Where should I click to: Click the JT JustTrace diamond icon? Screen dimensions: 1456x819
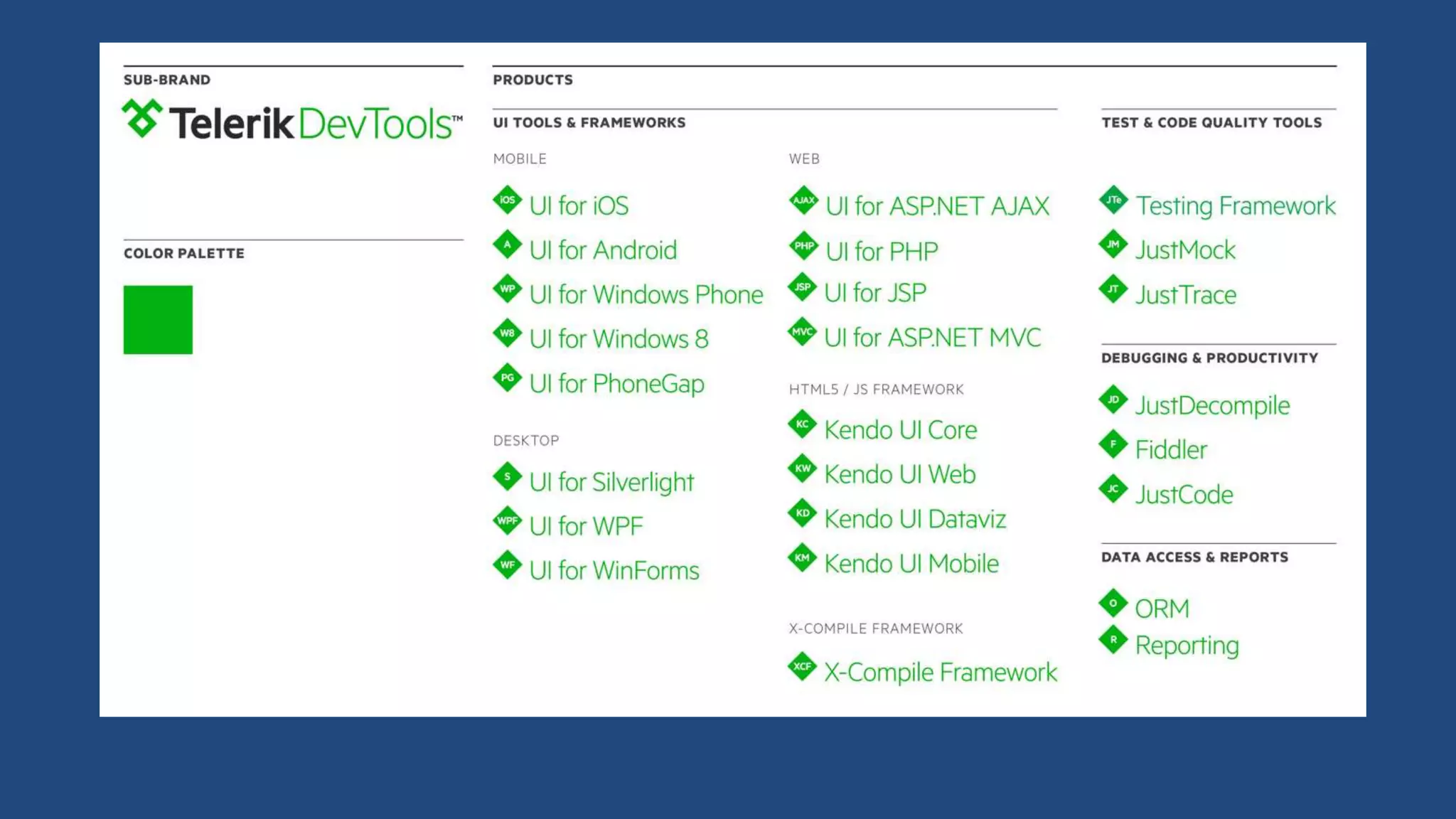(x=1113, y=289)
